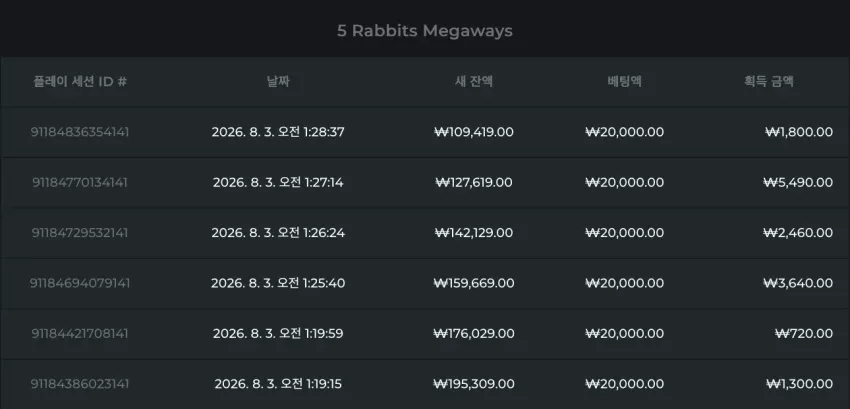
Task: Click the ₩5,490.00 winnings amount
Action: pyautogui.click(x=798, y=182)
